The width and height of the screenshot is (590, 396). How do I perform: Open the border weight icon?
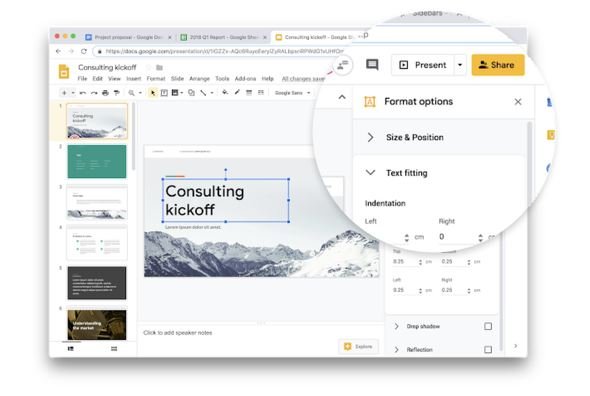click(x=249, y=92)
